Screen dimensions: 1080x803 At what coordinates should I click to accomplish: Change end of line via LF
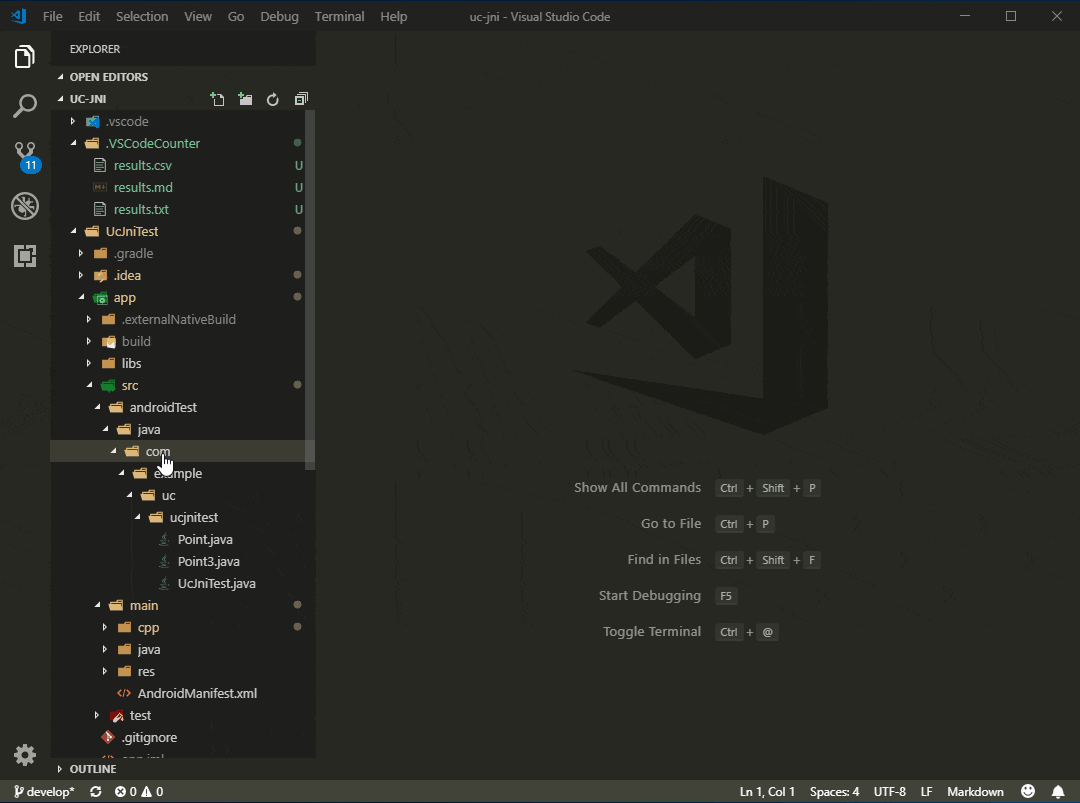[926, 792]
